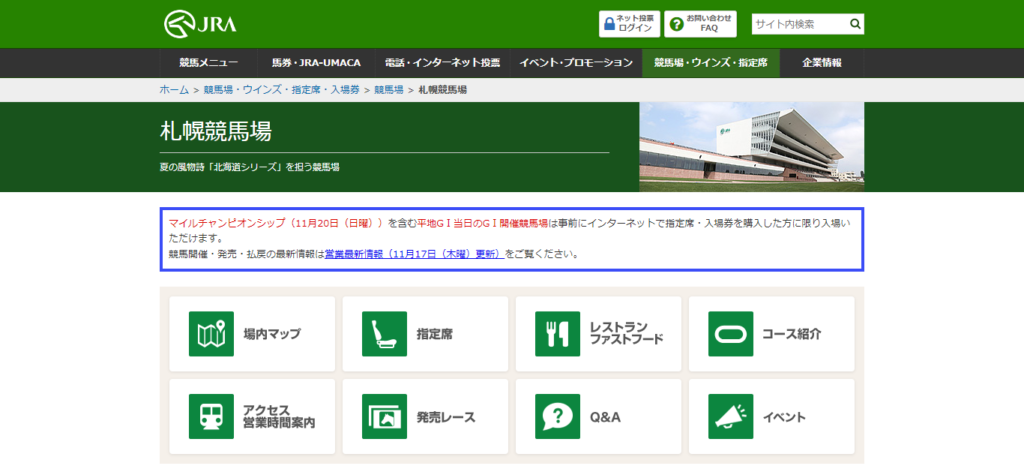Click the アクセス train icon
This screenshot has width=1024, height=469.
211,416
